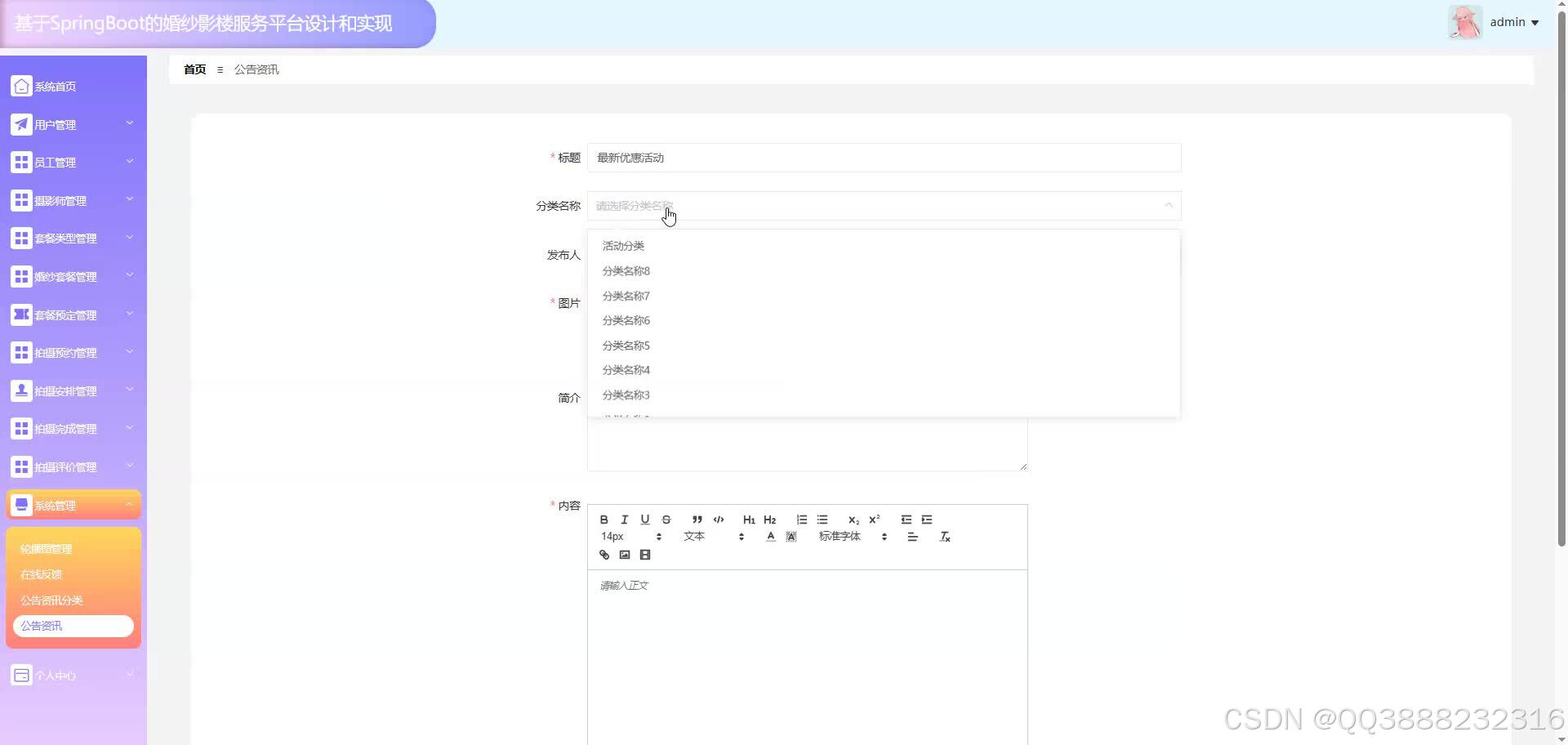Select the superscript icon in editor
The width and height of the screenshot is (1568, 745).
(x=874, y=520)
